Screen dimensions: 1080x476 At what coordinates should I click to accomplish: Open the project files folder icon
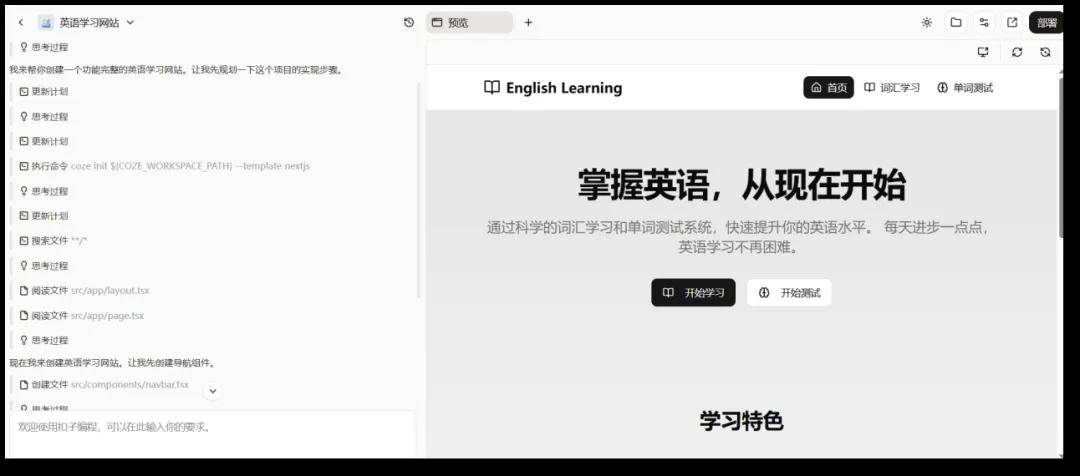(956, 22)
